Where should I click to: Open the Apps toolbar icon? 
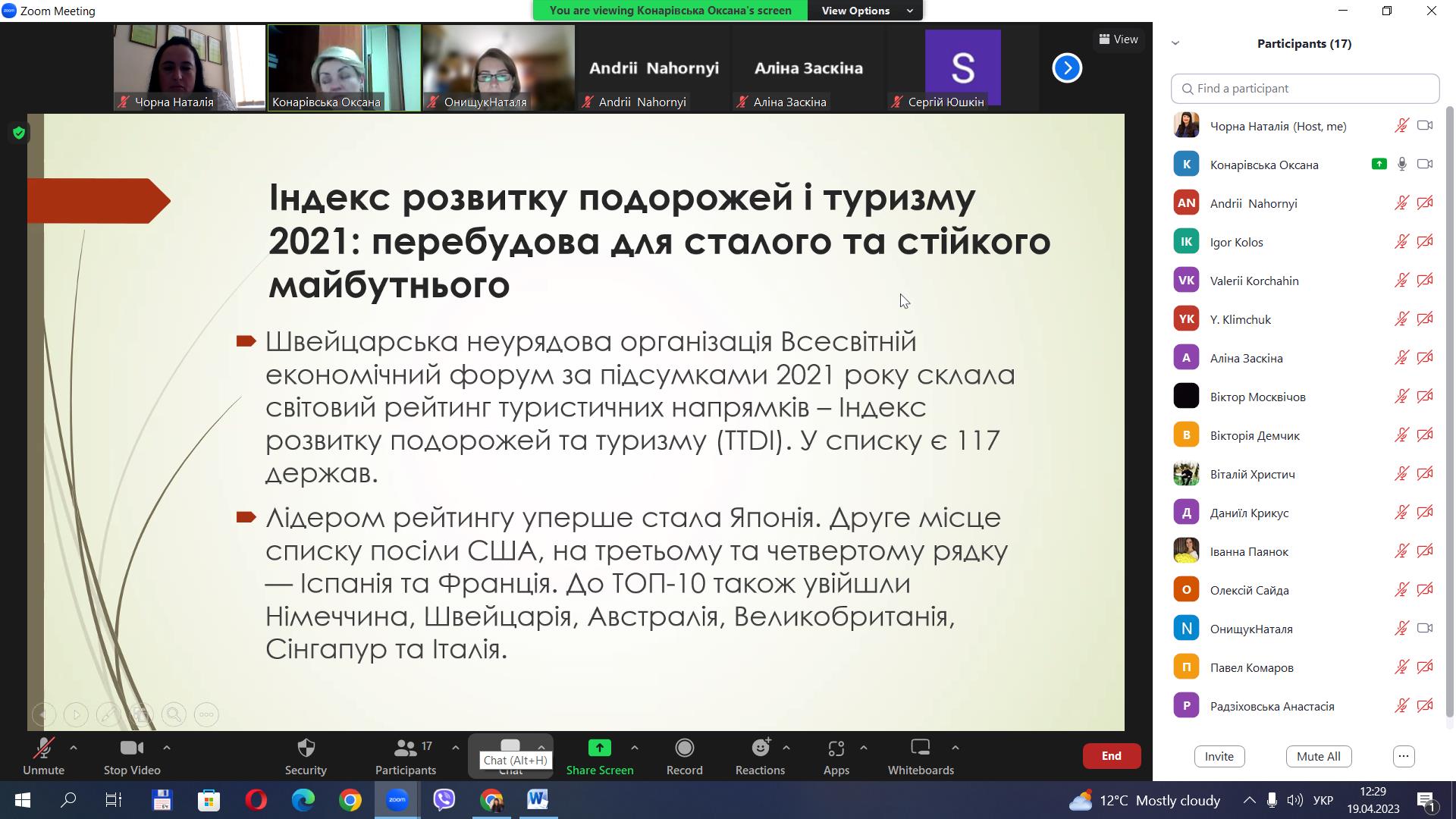(x=836, y=748)
